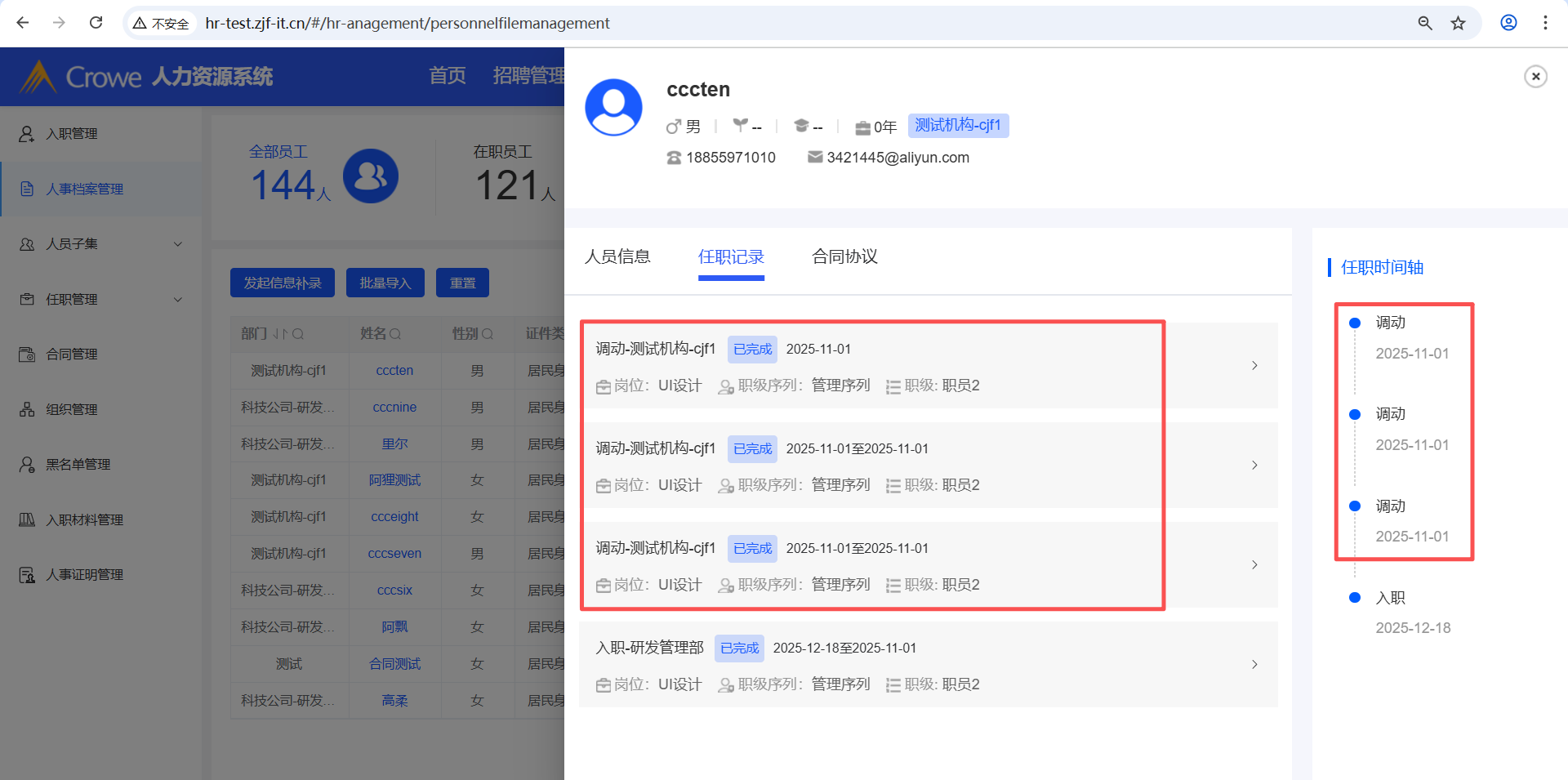Screen dimensions: 1568x780
Task: Open the browser zoom magnifier icon
Action: pos(1425,23)
